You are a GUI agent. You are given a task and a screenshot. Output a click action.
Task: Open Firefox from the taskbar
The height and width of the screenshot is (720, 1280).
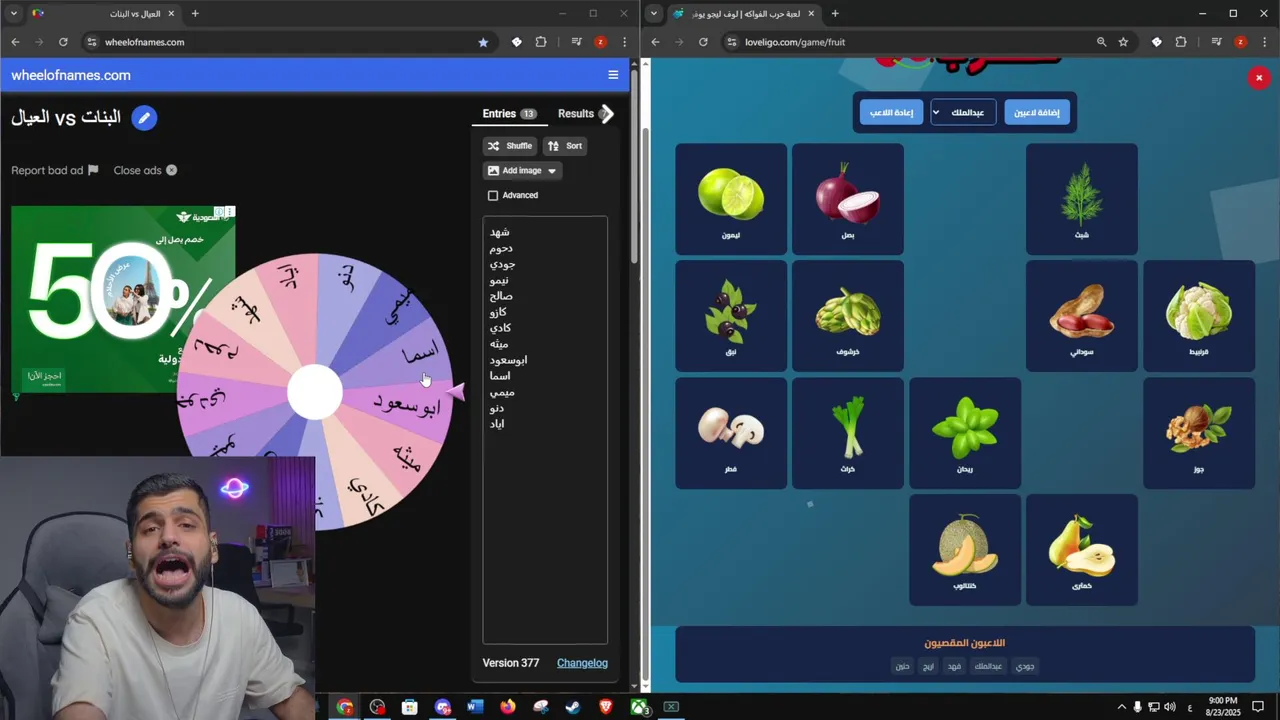tap(508, 707)
